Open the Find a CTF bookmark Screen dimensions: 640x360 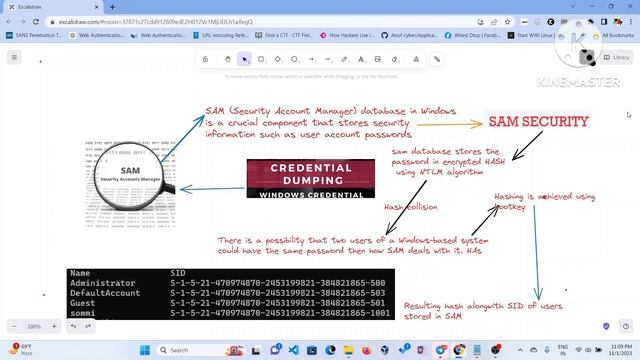point(284,36)
